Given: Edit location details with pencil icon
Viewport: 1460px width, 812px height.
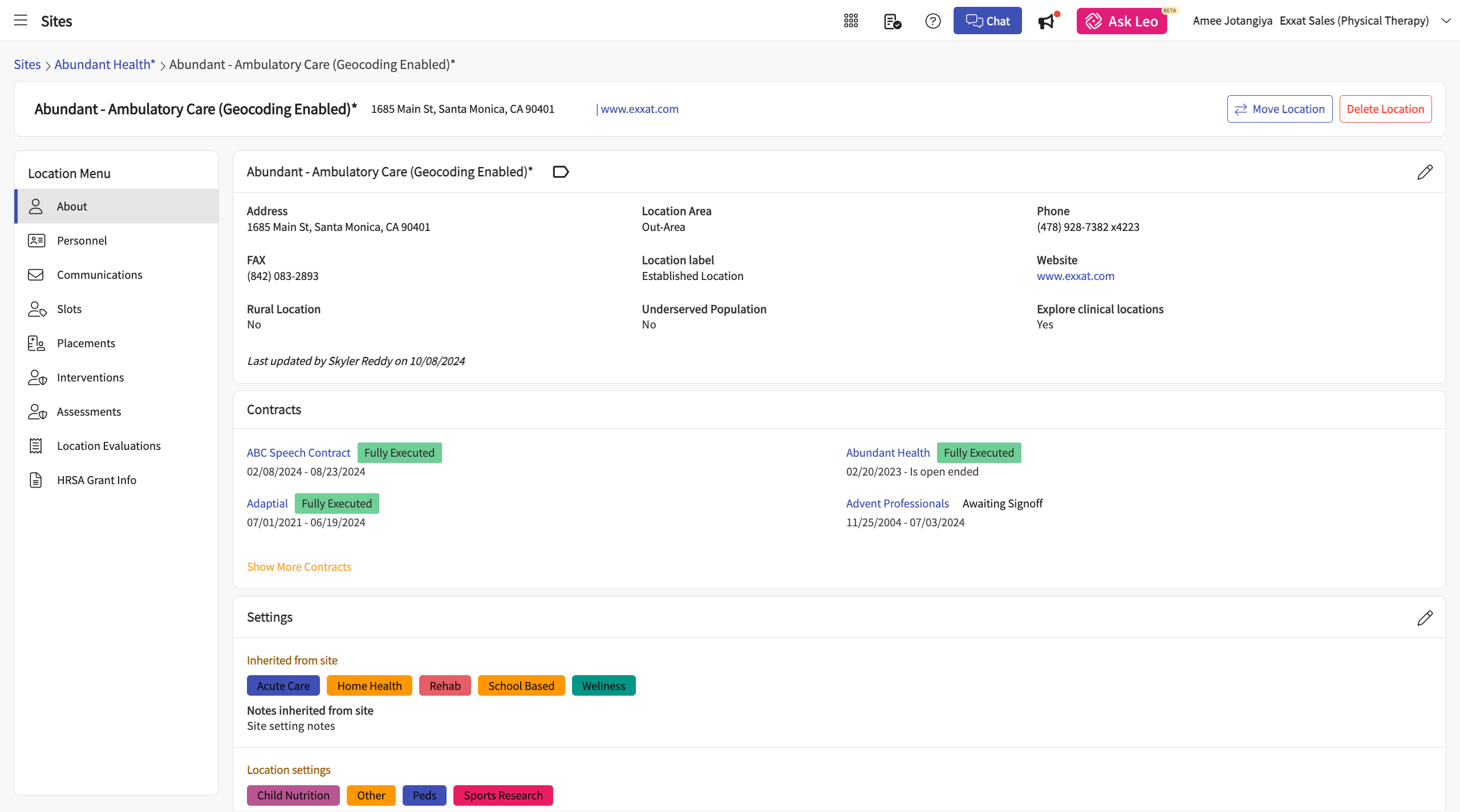Looking at the screenshot, I should 1425,172.
